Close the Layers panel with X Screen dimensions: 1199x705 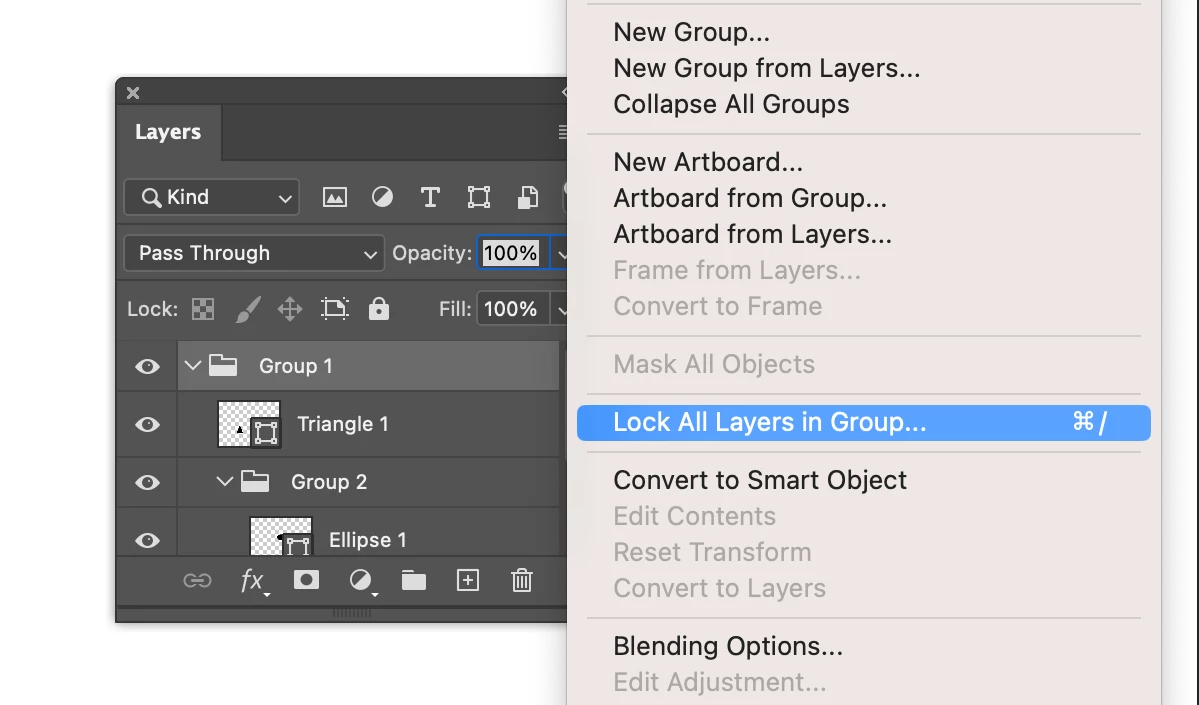tap(133, 93)
